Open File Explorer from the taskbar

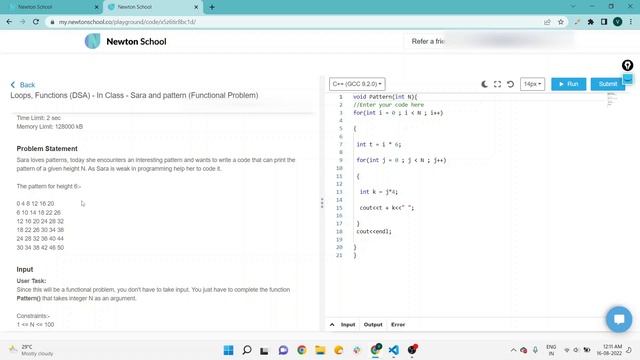pyautogui.click(x=320, y=350)
